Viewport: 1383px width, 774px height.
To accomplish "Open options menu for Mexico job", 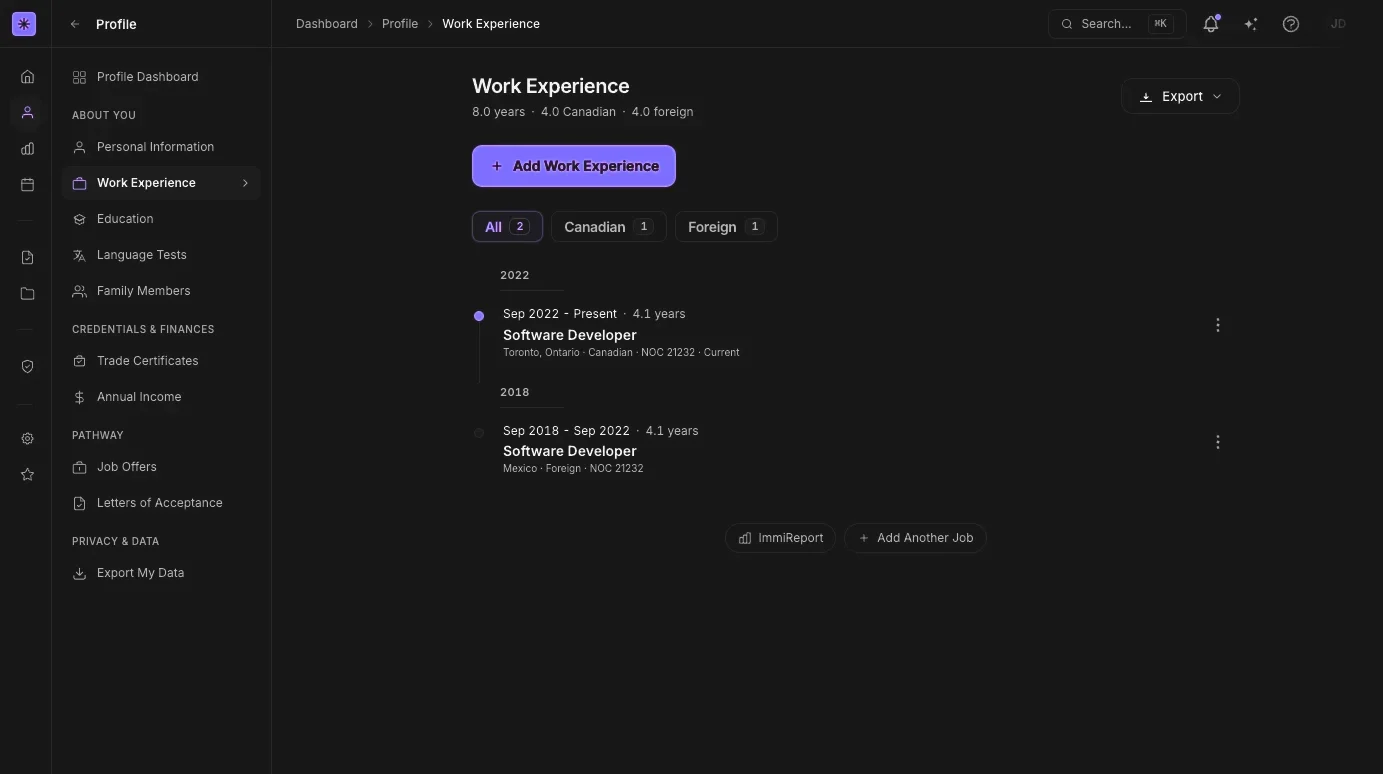I will coord(1217,442).
